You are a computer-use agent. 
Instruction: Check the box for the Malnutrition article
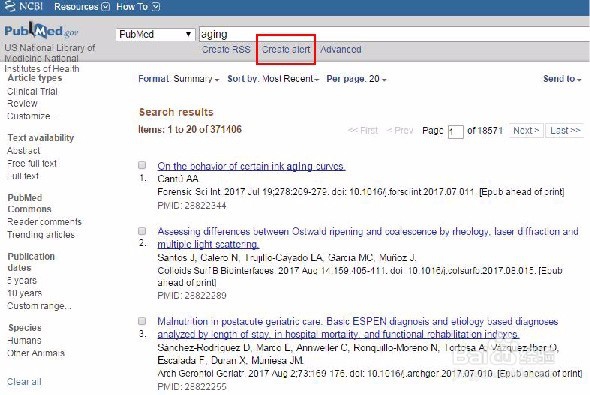pos(142,321)
